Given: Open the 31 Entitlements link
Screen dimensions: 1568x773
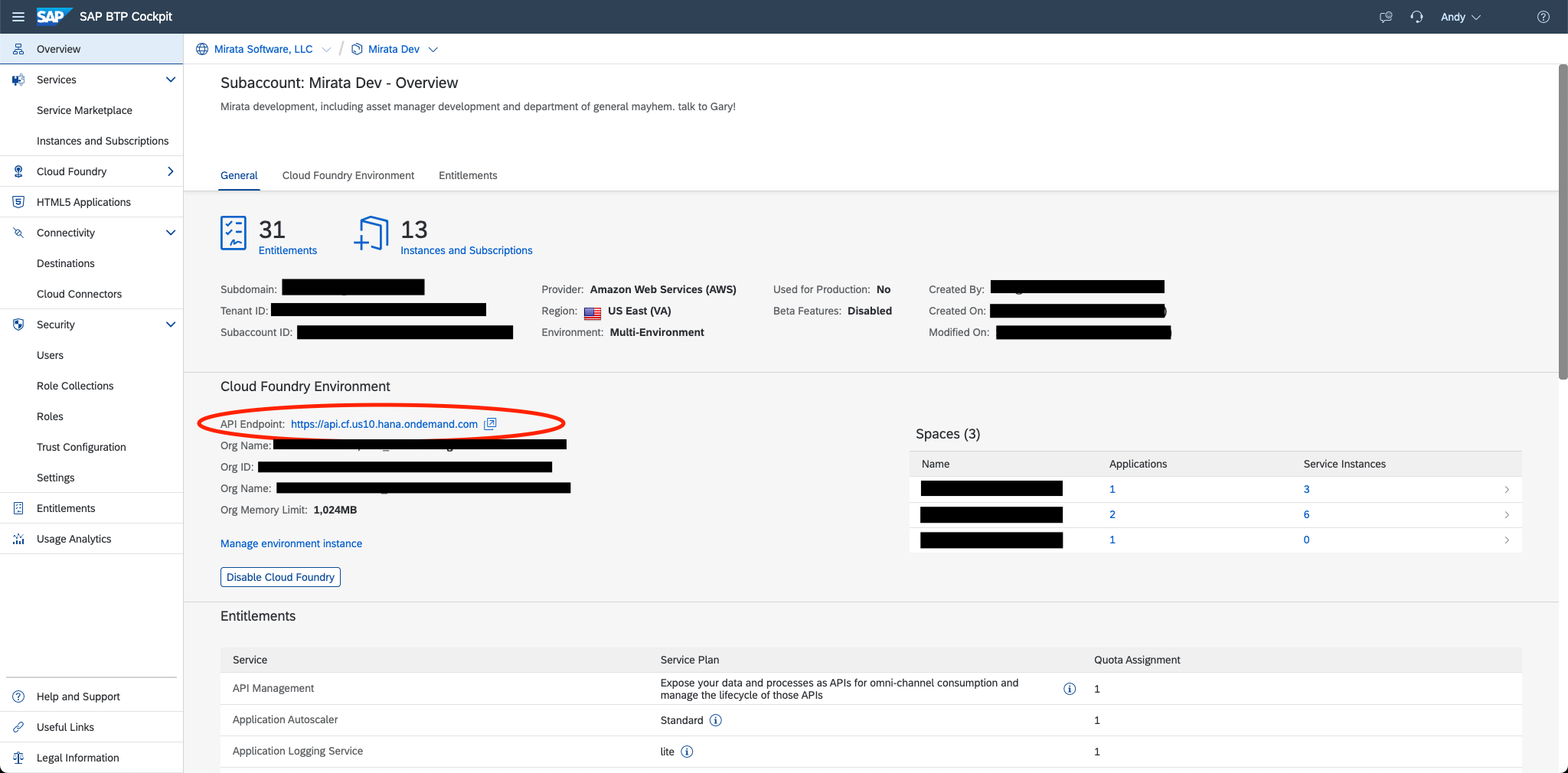Looking at the screenshot, I should click(288, 250).
